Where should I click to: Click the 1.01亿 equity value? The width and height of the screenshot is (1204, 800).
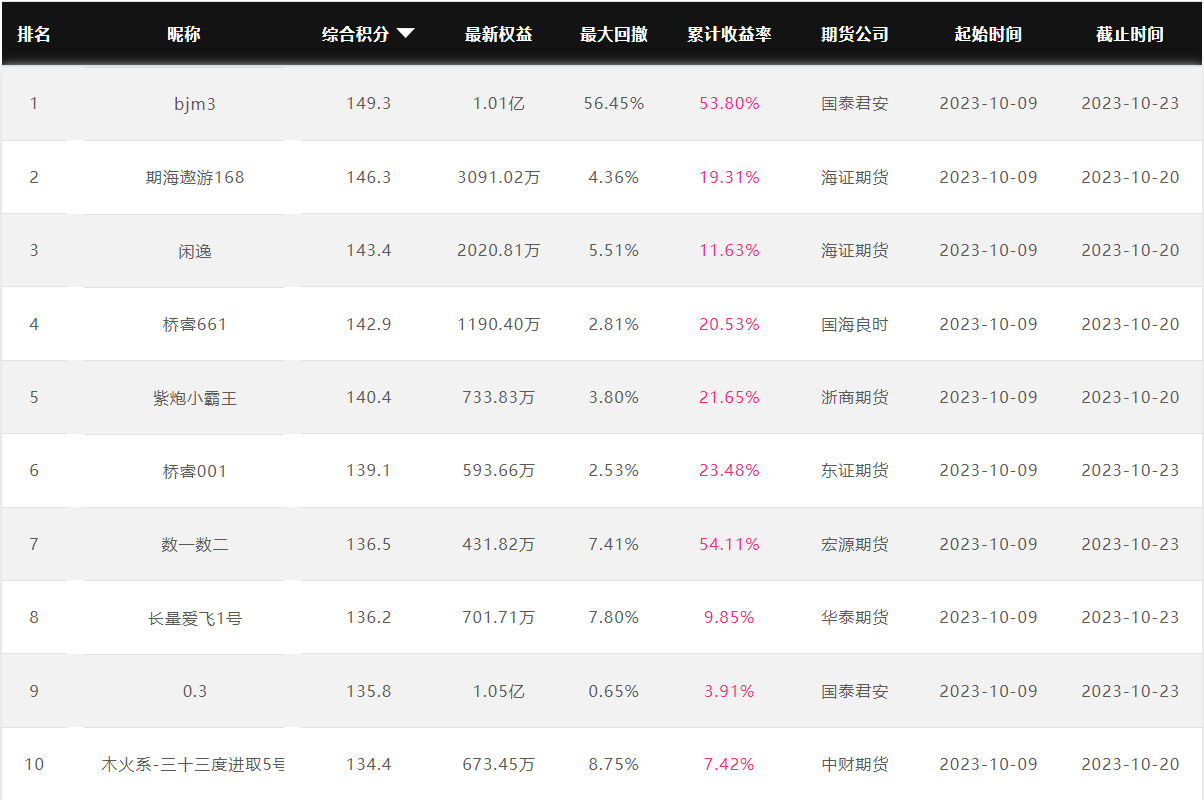tap(498, 103)
